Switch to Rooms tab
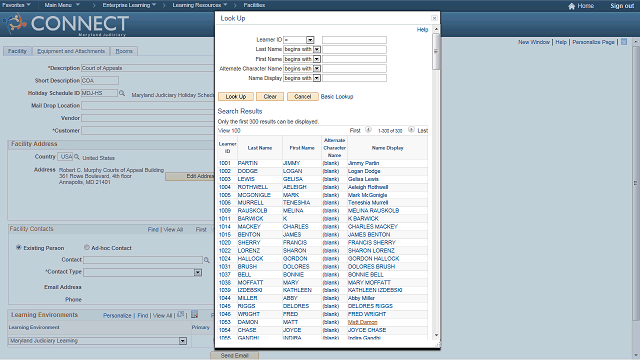The height and width of the screenshot is (360, 640). (x=124, y=51)
